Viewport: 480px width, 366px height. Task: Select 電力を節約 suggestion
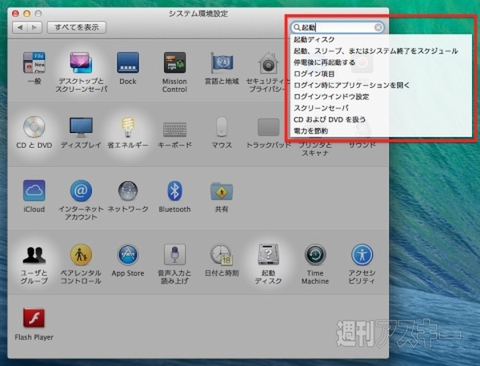pos(381,131)
